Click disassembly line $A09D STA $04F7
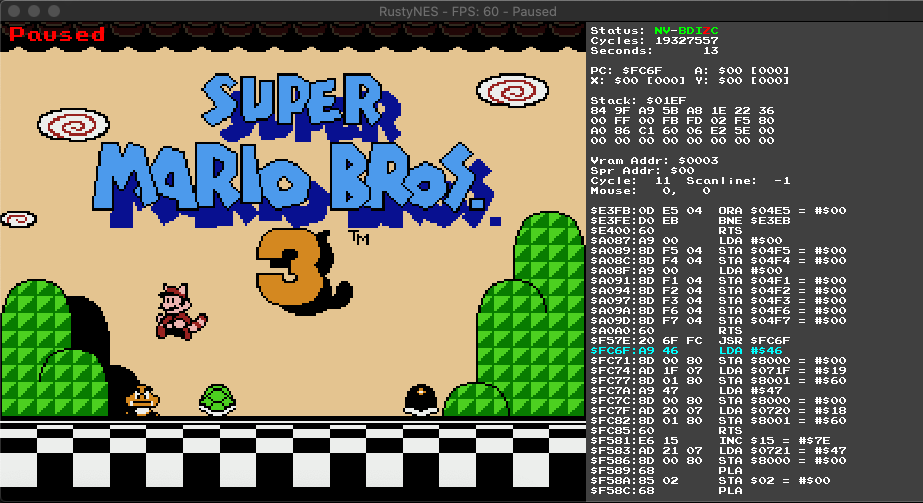Viewport: 923px width, 503px height. tap(718, 321)
